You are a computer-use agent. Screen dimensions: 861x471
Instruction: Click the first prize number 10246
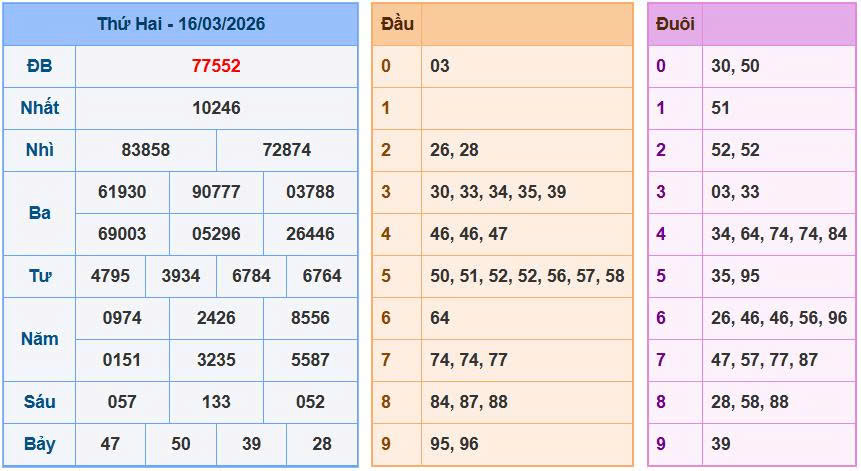[x=216, y=108]
